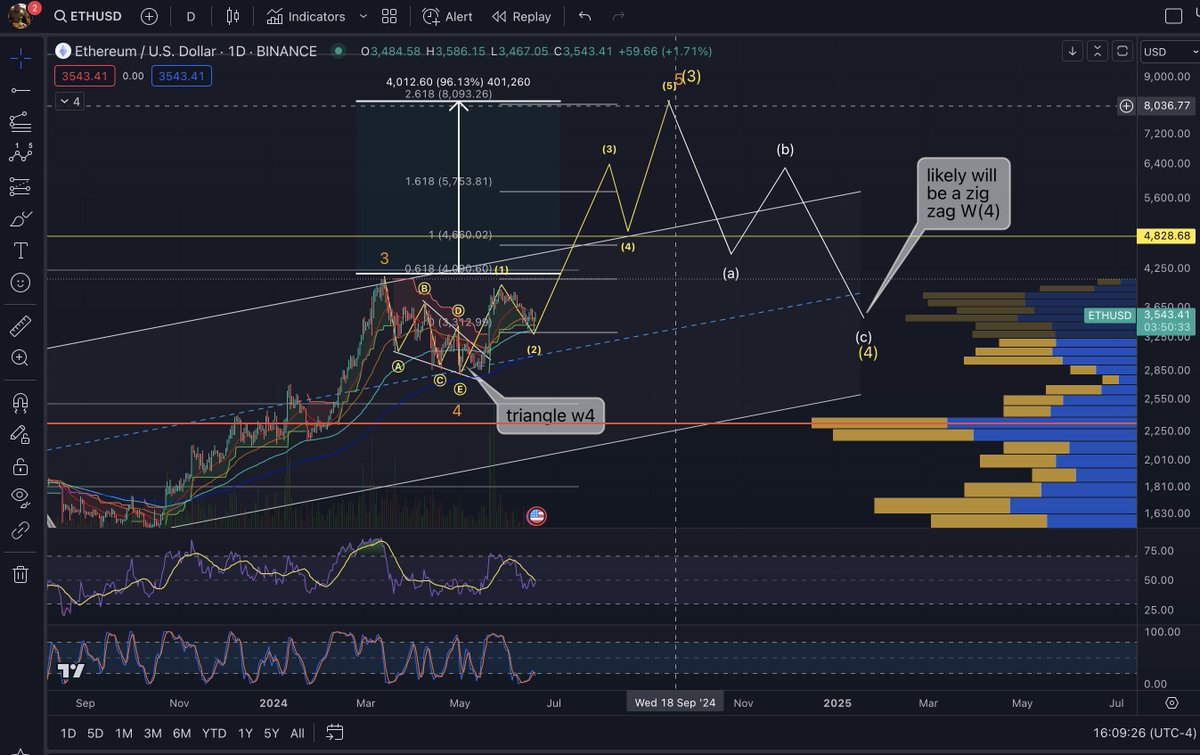Select the 1M time range
This screenshot has width=1200, height=755.
(124, 733)
